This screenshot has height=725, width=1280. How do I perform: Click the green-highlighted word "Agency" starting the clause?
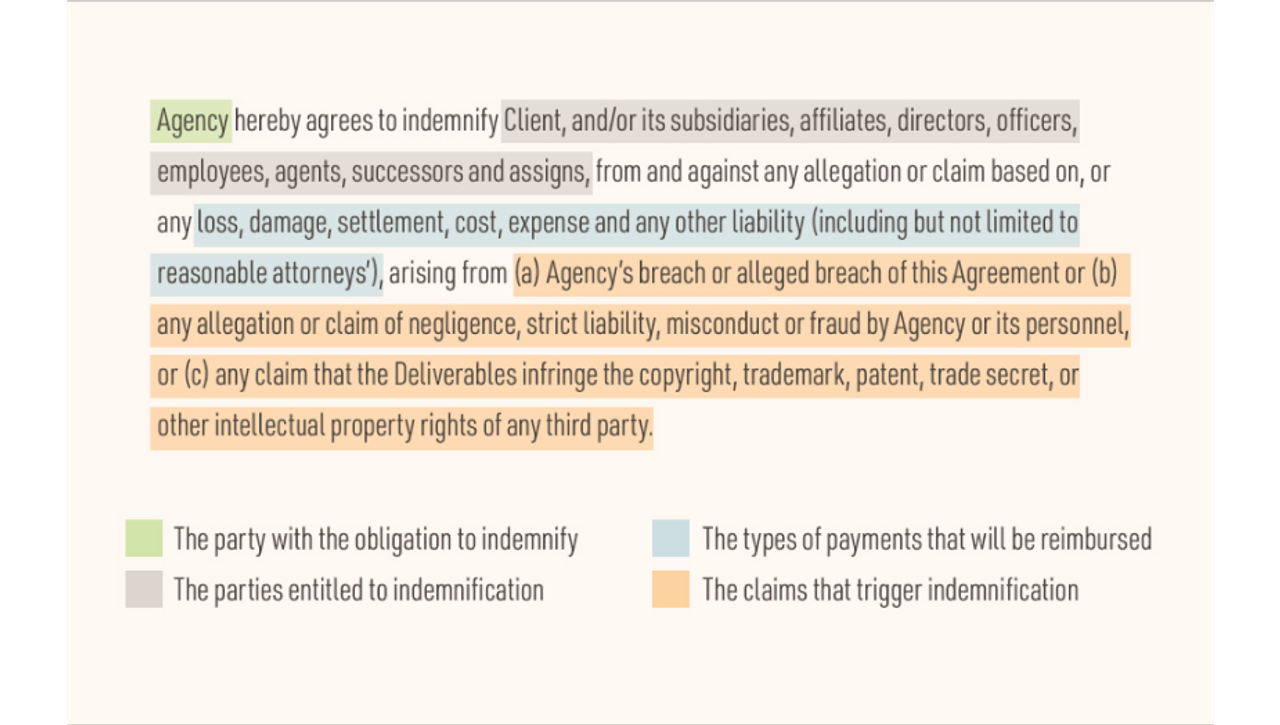tap(192, 122)
